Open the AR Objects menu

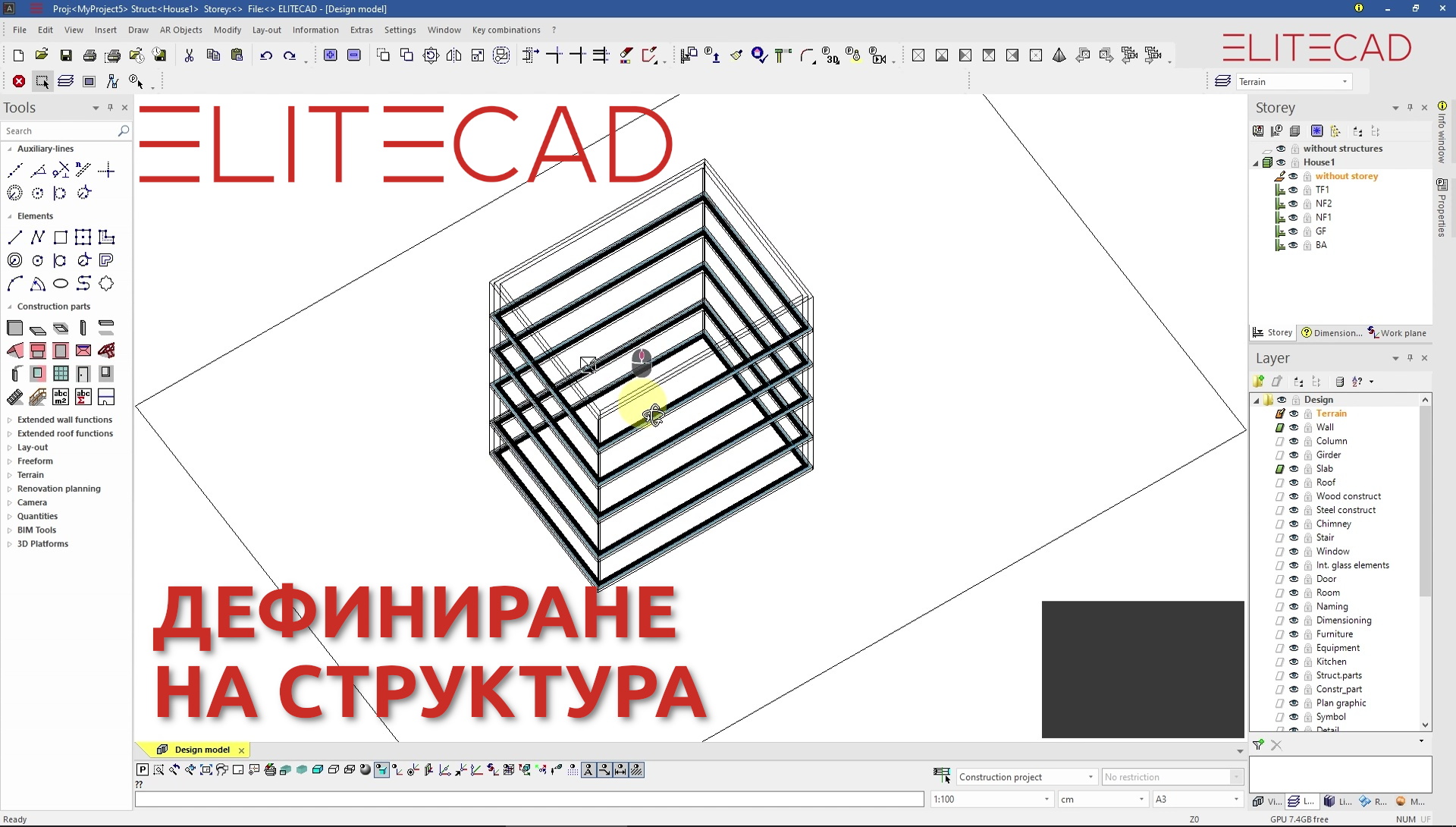[x=180, y=30]
